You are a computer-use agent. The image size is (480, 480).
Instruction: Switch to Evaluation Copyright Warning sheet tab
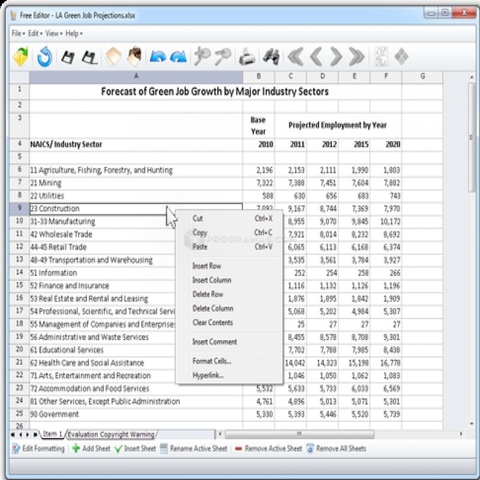[111, 434]
